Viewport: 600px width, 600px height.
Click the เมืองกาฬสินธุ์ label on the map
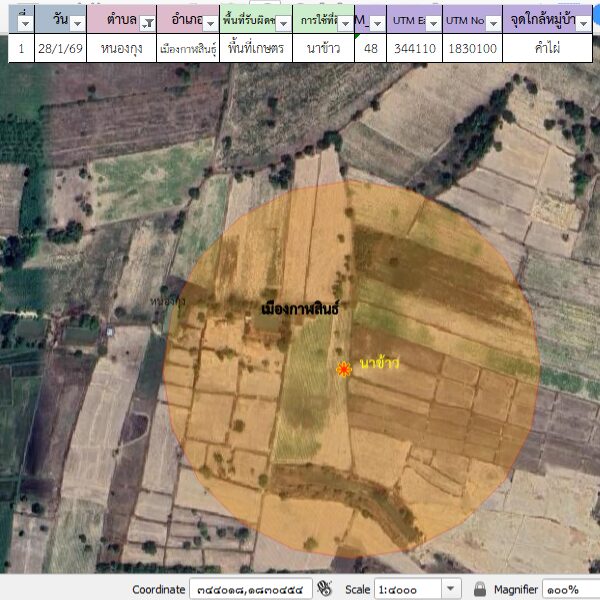[x=299, y=308]
